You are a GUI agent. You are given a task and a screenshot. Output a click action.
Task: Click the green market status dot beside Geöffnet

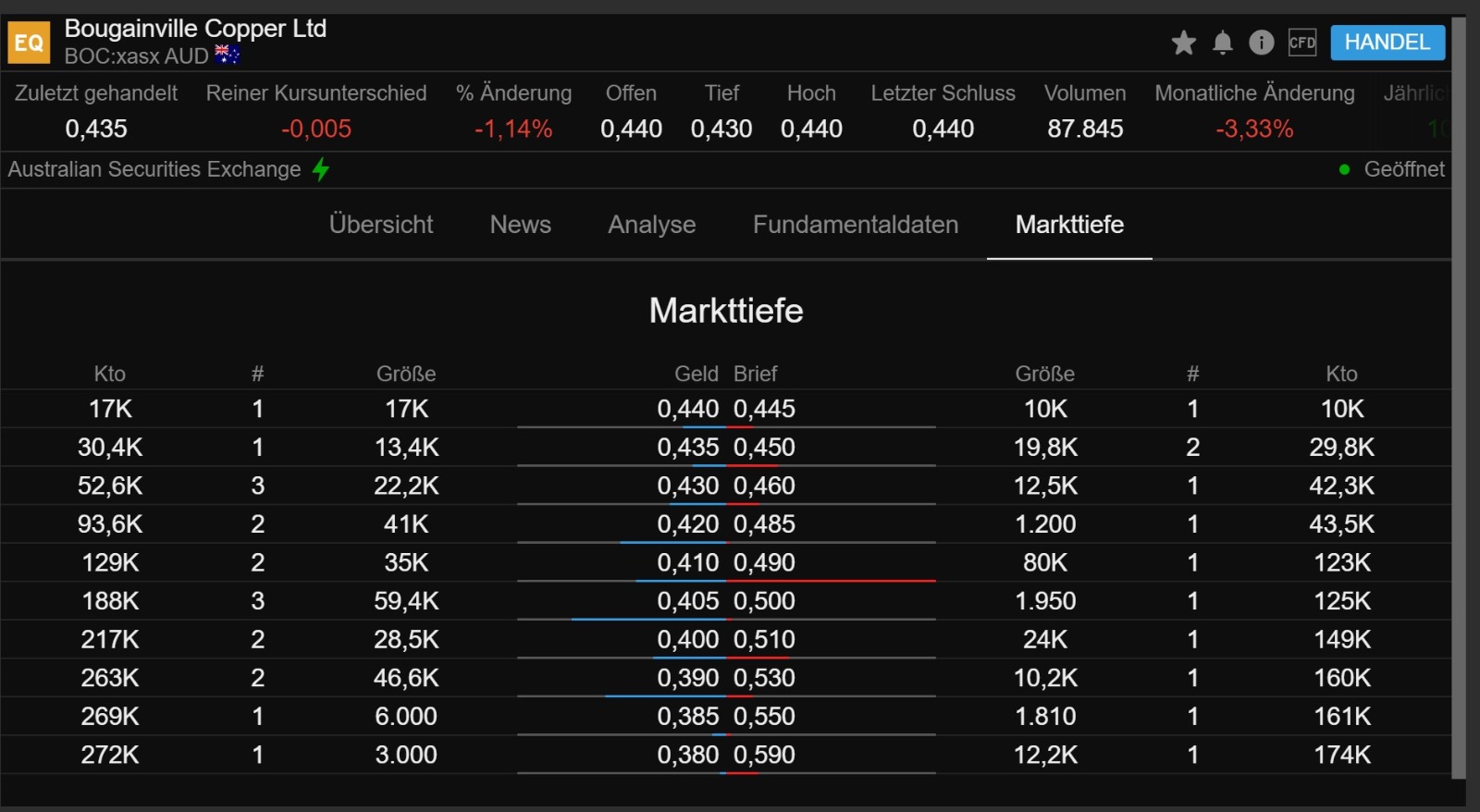click(x=1344, y=169)
